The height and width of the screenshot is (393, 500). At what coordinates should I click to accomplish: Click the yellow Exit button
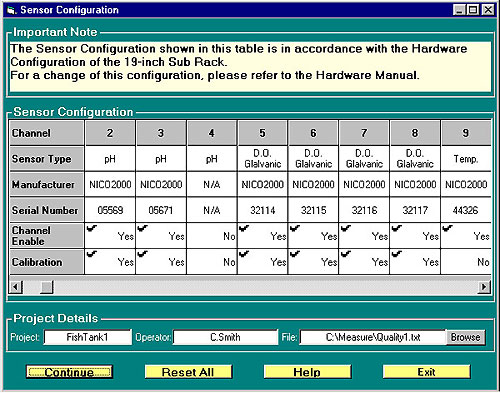[x=426, y=372]
